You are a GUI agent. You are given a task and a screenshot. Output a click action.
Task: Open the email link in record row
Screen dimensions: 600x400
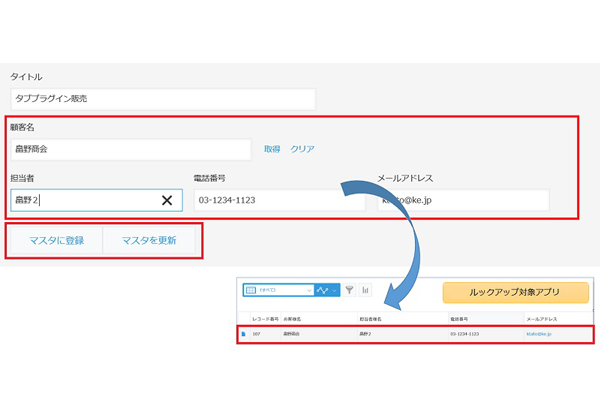538,334
